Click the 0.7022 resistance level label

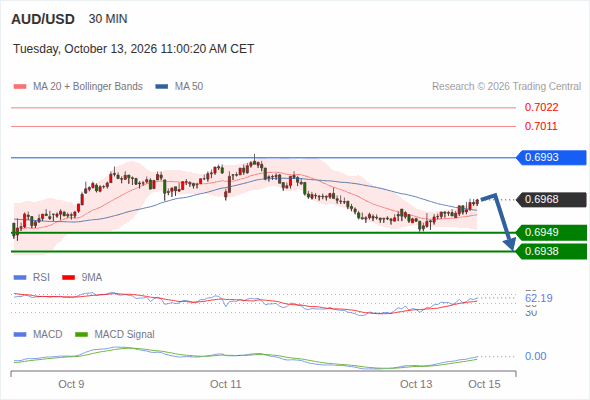[541, 107]
